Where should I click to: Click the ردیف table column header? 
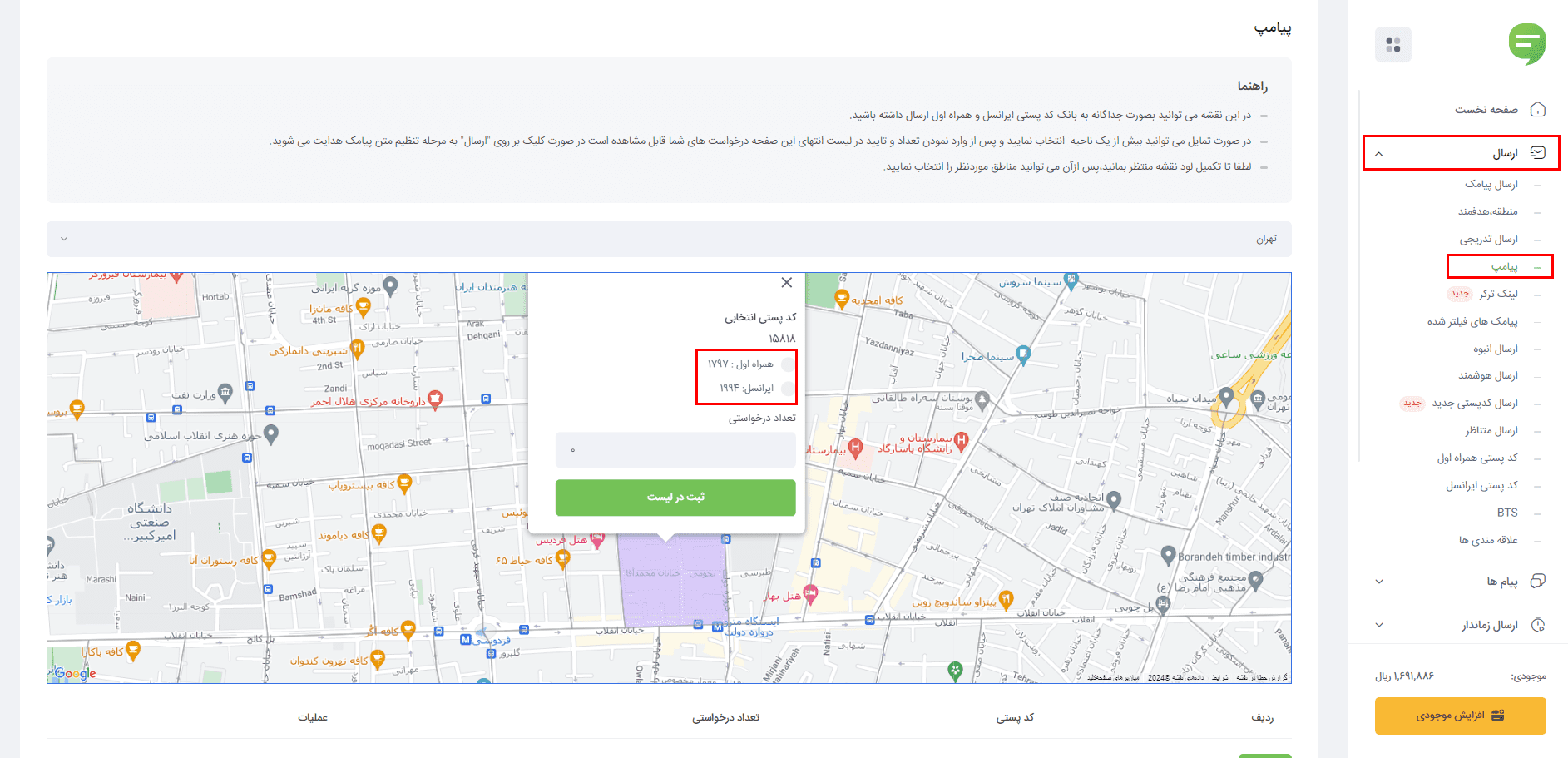pos(1263,717)
